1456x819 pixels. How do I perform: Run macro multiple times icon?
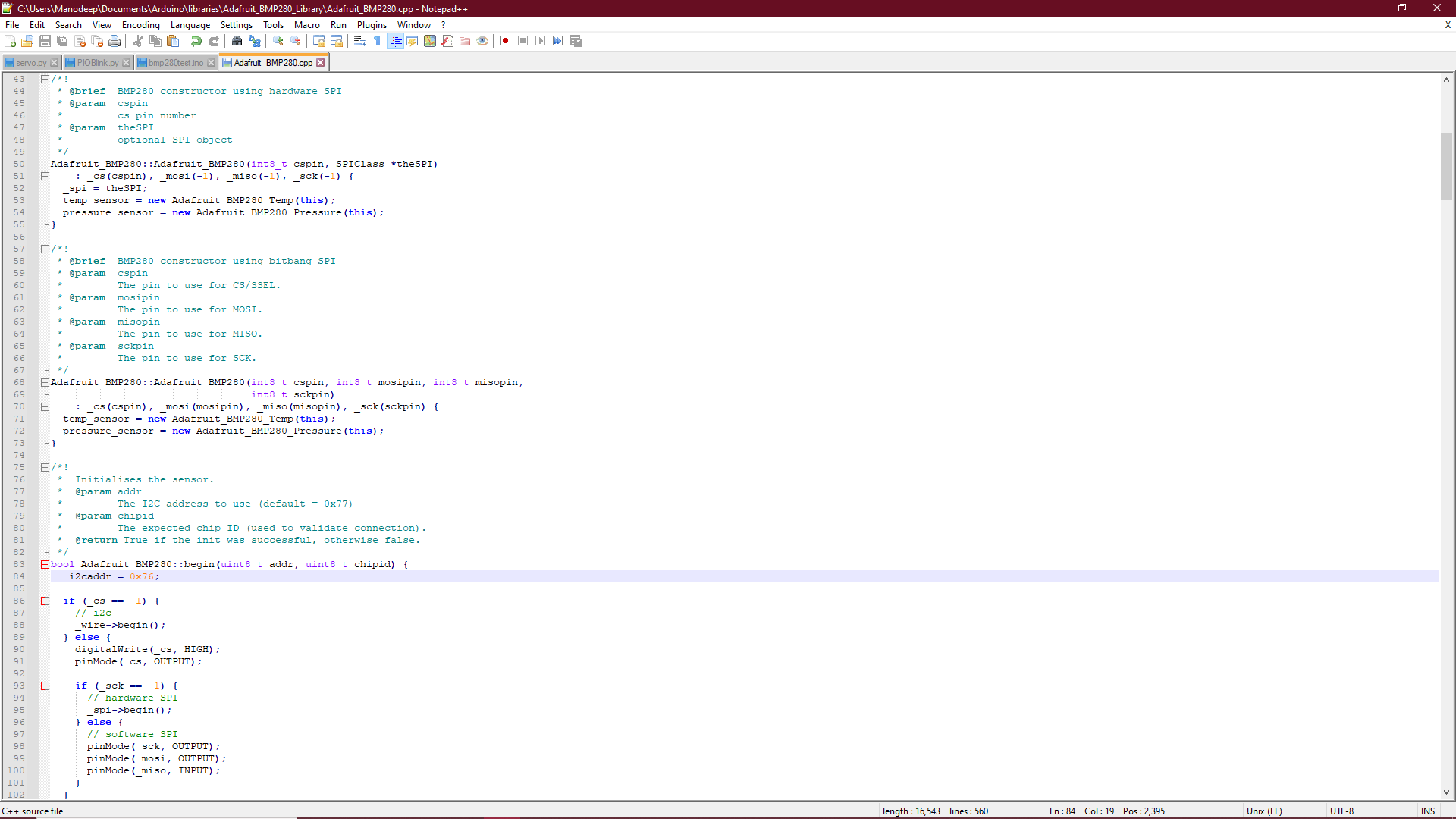558,41
